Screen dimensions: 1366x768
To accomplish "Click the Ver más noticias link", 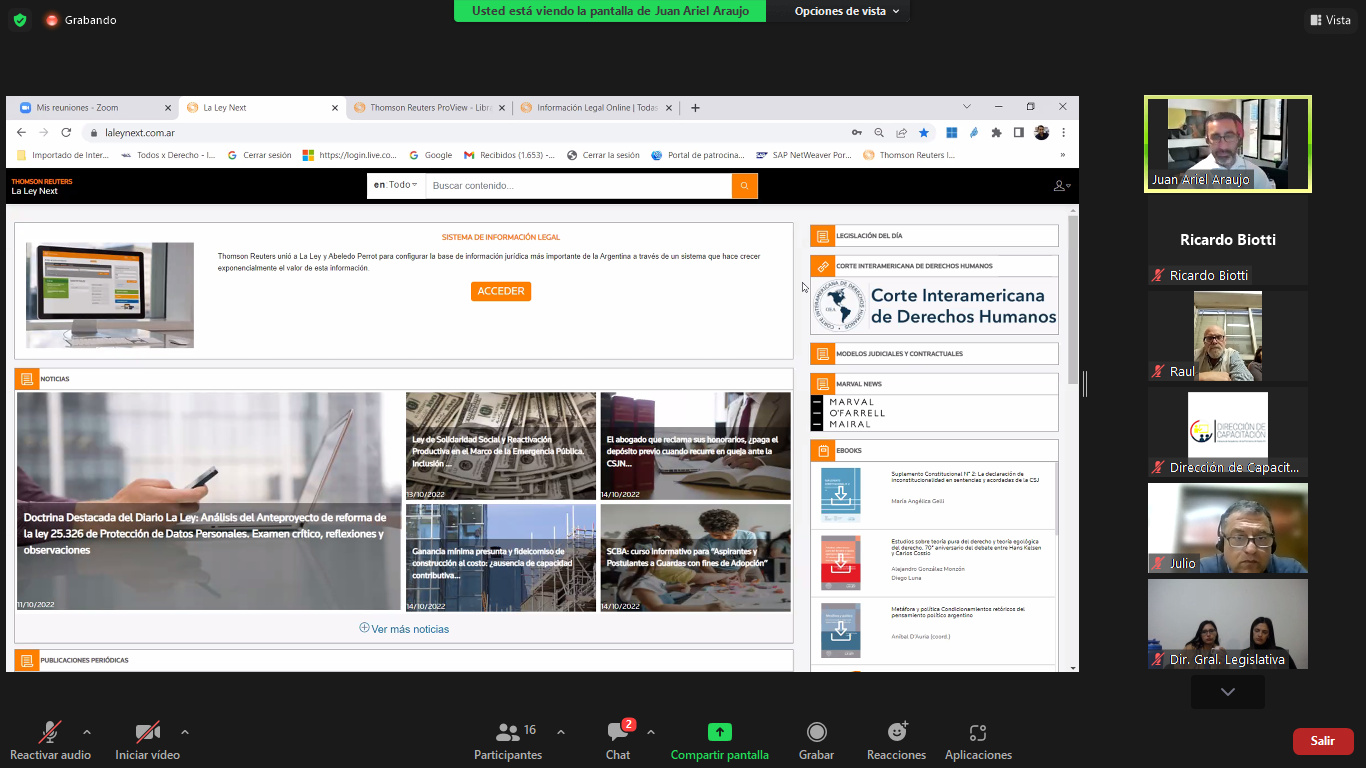I will pos(404,629).
